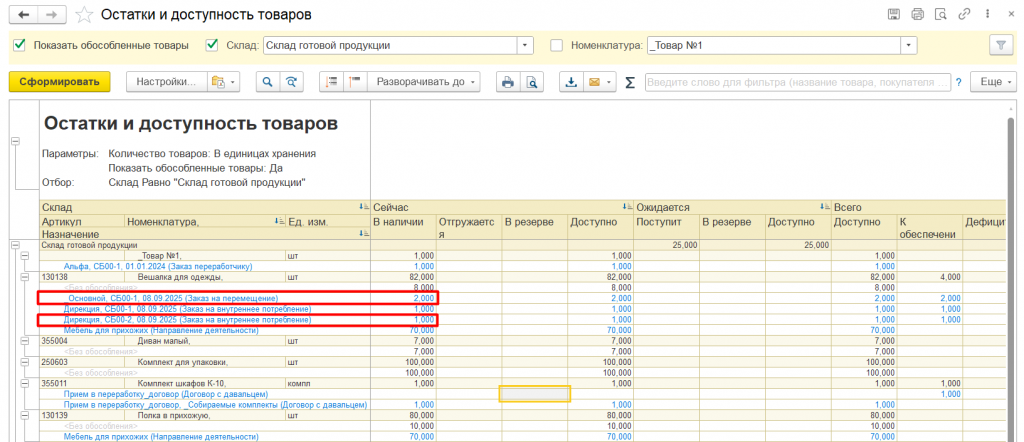1024x442 pixels.
Task: Open 'Дирекция, СБ00-2' internal consumption order link
Action: tap(187, 320)
